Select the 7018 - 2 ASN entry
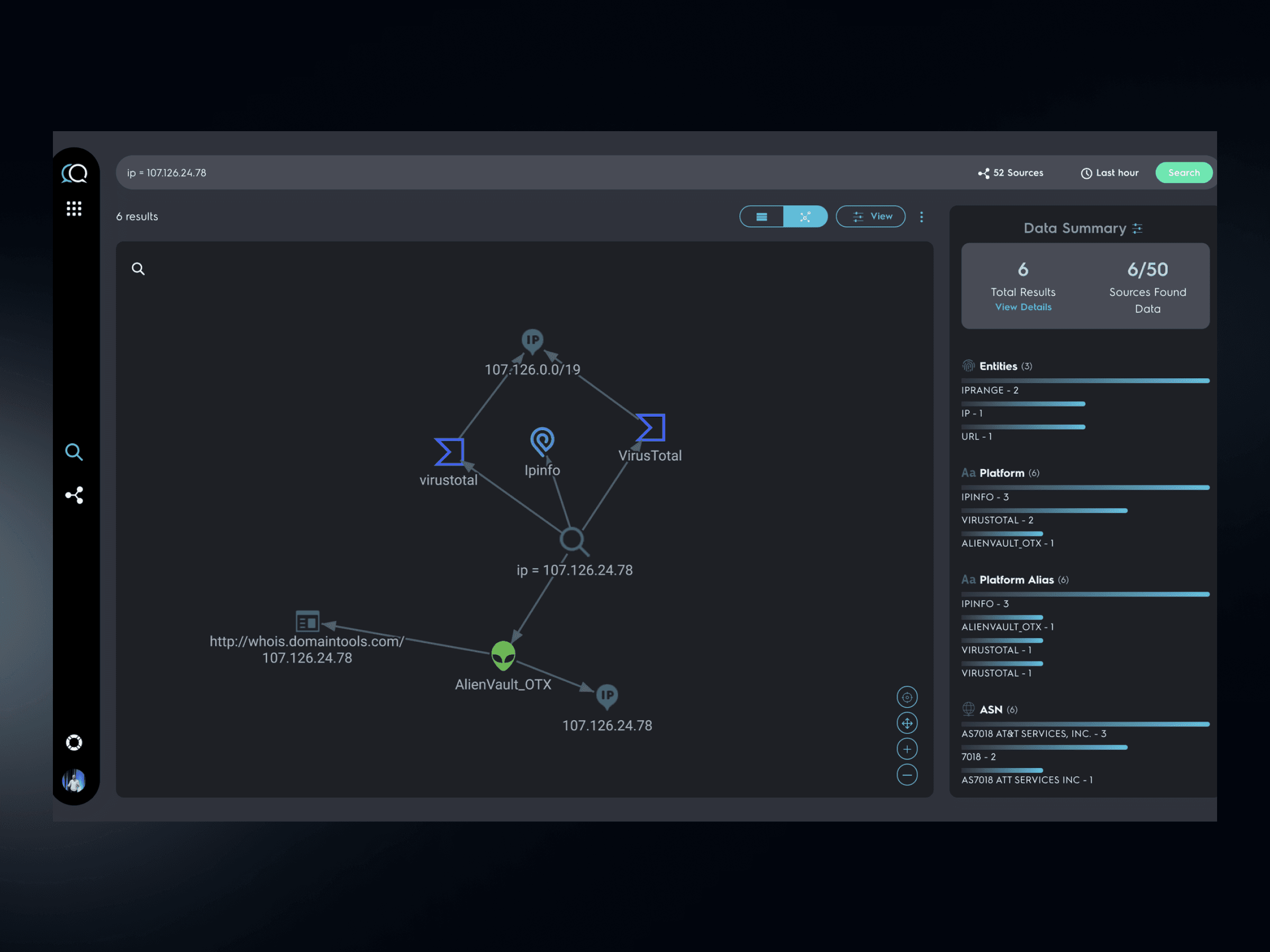Viewport: 1270px width, 952px height. pyautogui.click(x=979, y=756)
